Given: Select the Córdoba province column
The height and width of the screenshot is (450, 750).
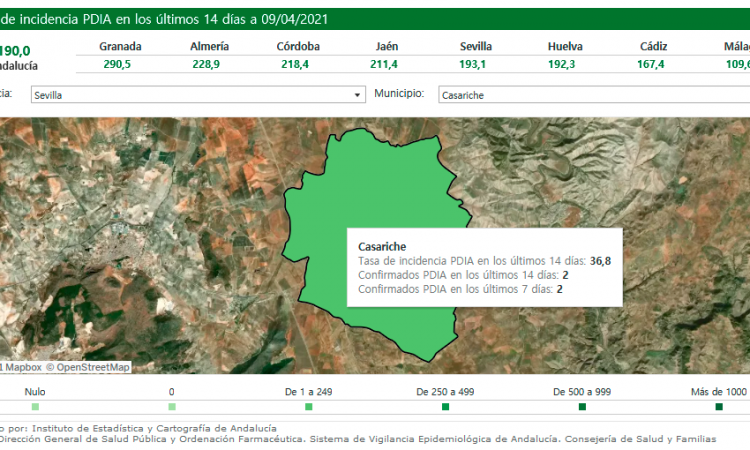Looking at the screenshot, I should (x=298, y=55).
